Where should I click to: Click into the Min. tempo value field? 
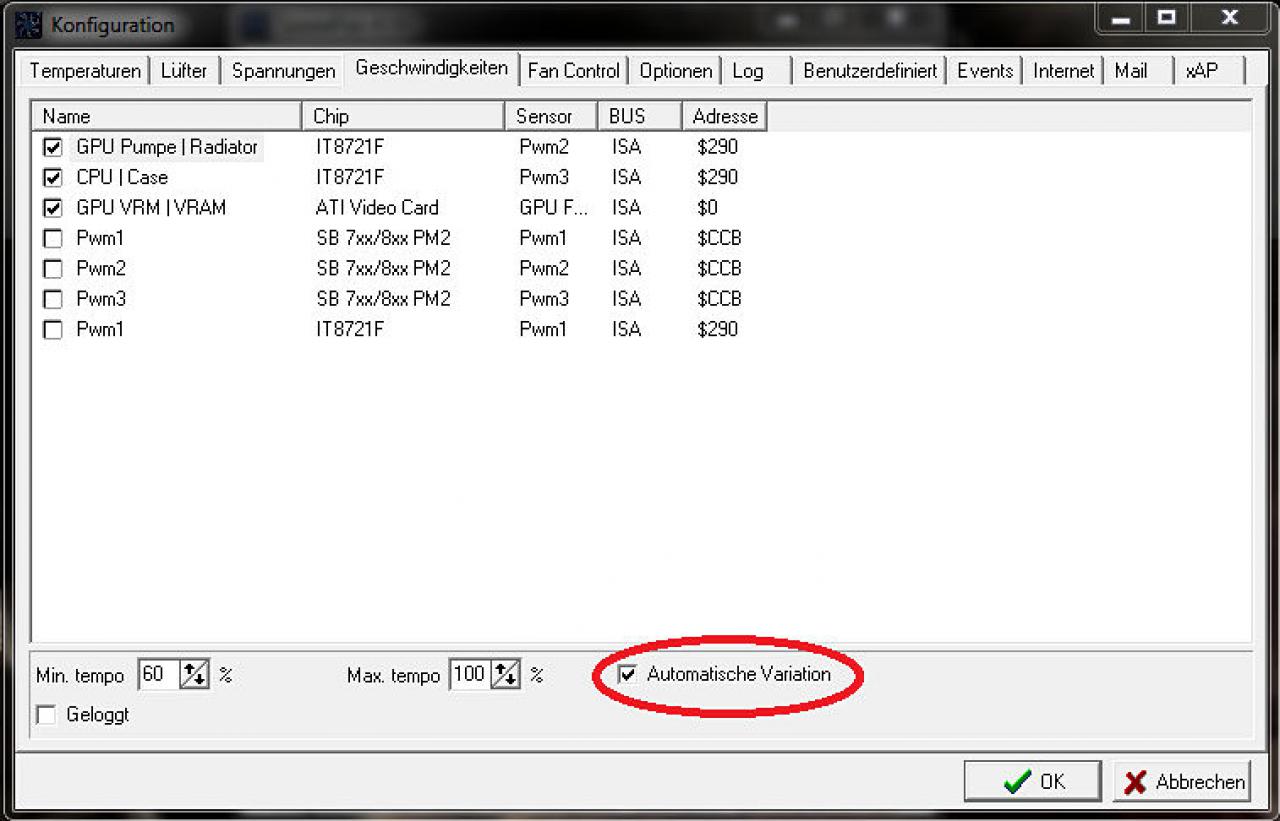pos(159,675)
